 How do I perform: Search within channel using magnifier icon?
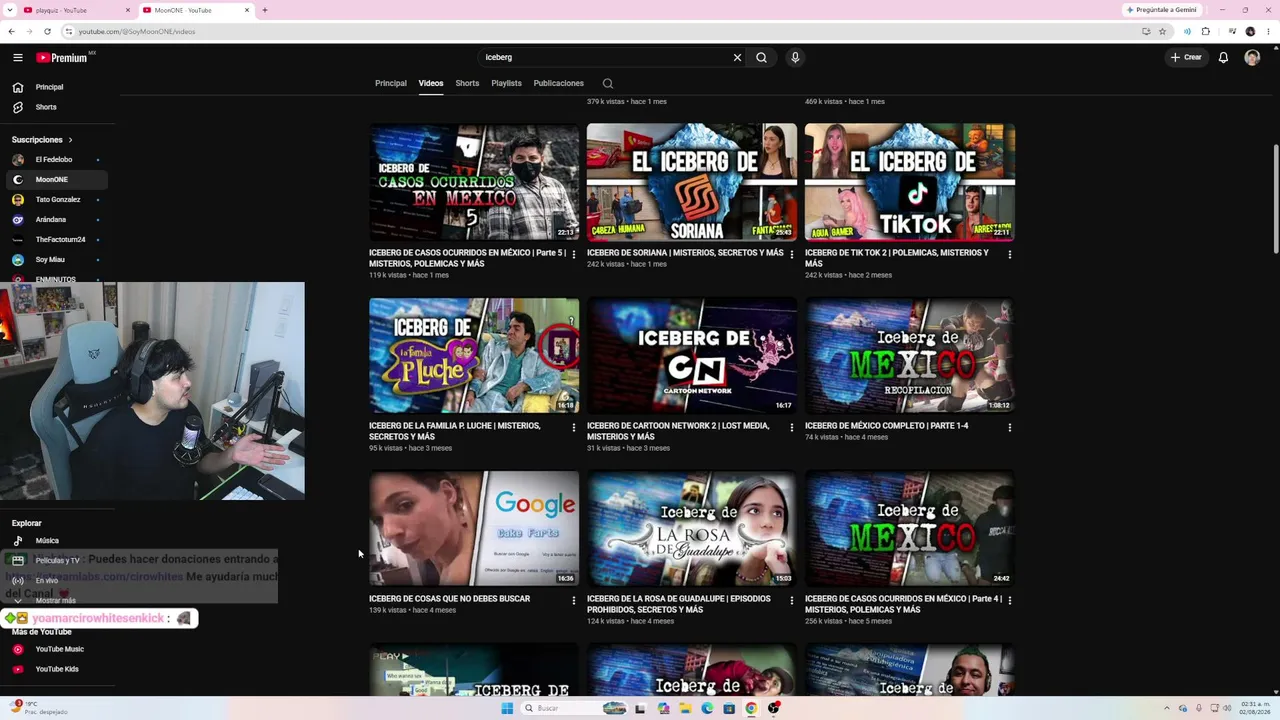pyautogui.click(x=608, y=84)
